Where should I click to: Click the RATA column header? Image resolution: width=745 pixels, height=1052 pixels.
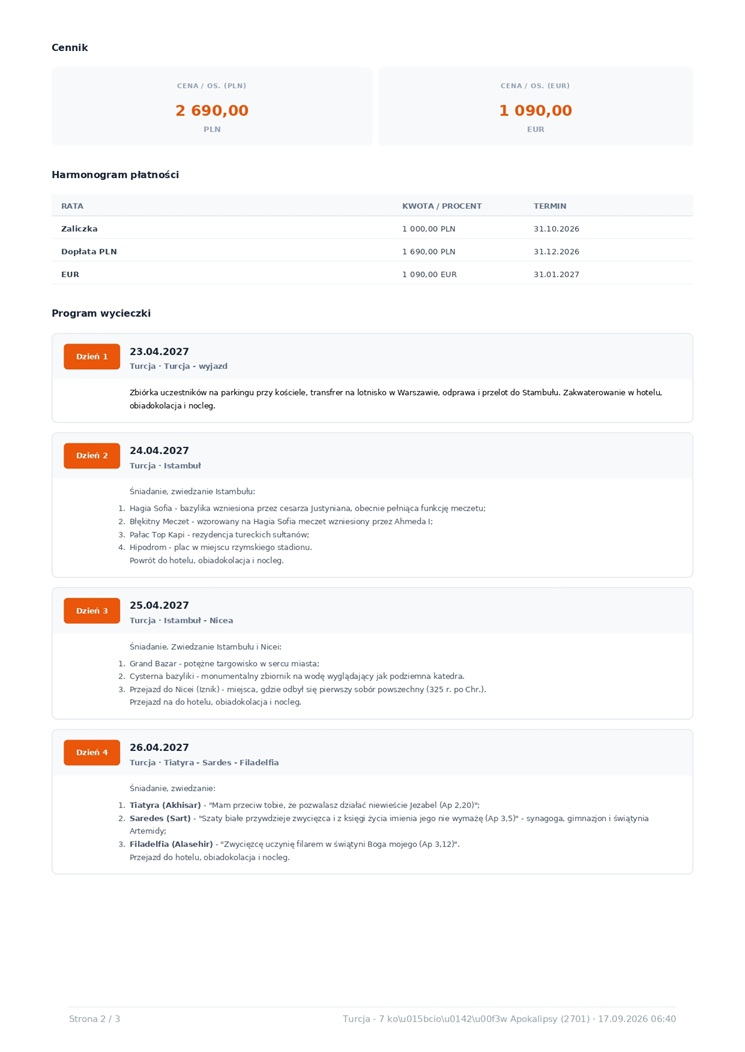point(72,206)
